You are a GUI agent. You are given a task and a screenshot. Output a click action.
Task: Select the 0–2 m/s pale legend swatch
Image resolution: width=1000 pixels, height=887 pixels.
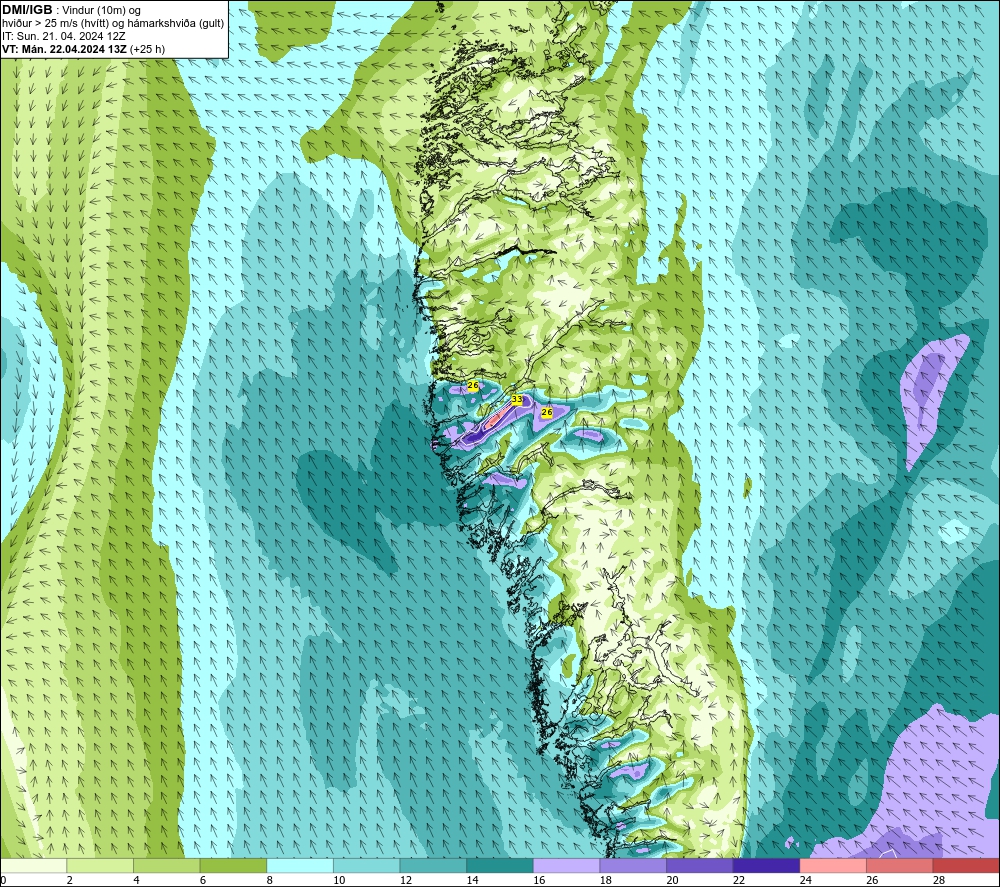pyautogui.click(x=33, y=866)
